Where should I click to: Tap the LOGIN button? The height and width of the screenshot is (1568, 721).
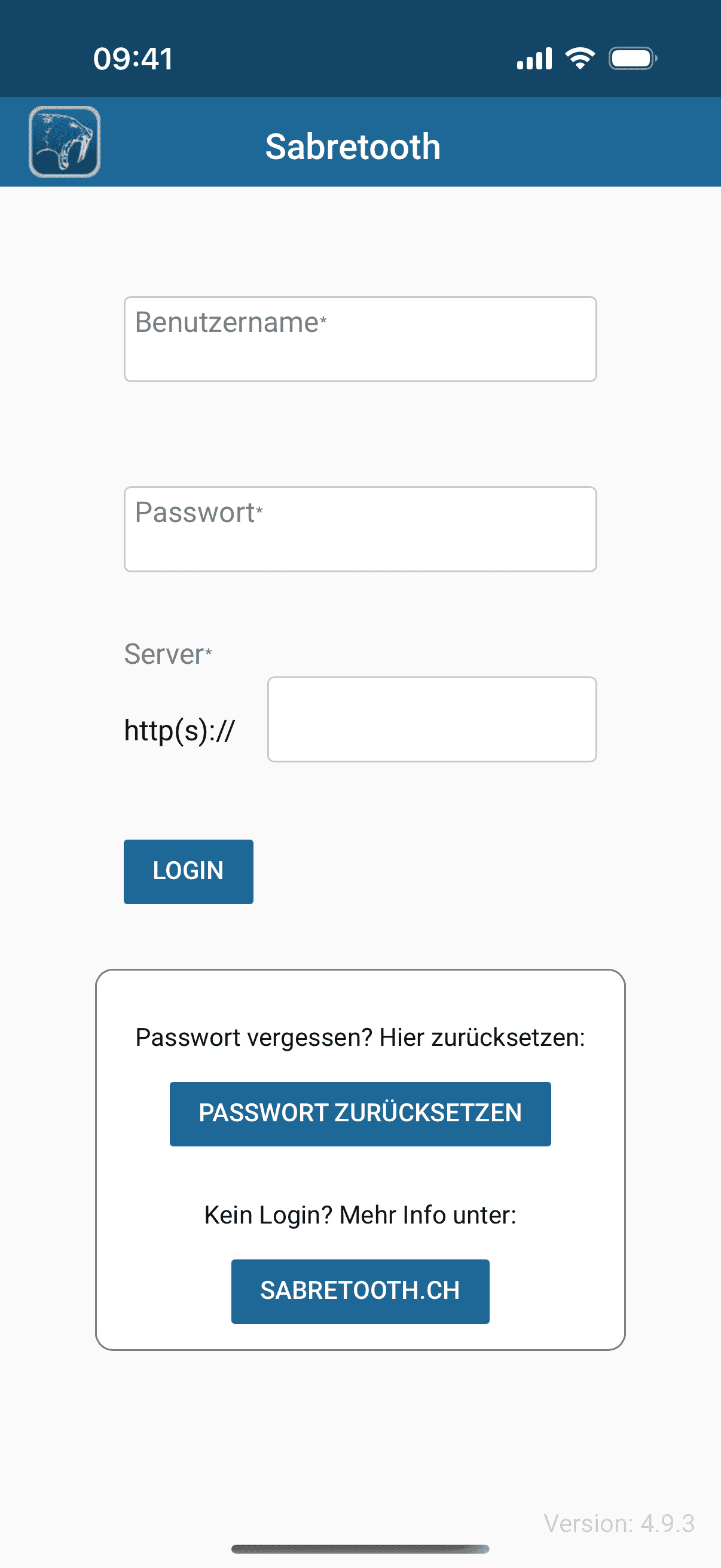[x=188, y=871]
